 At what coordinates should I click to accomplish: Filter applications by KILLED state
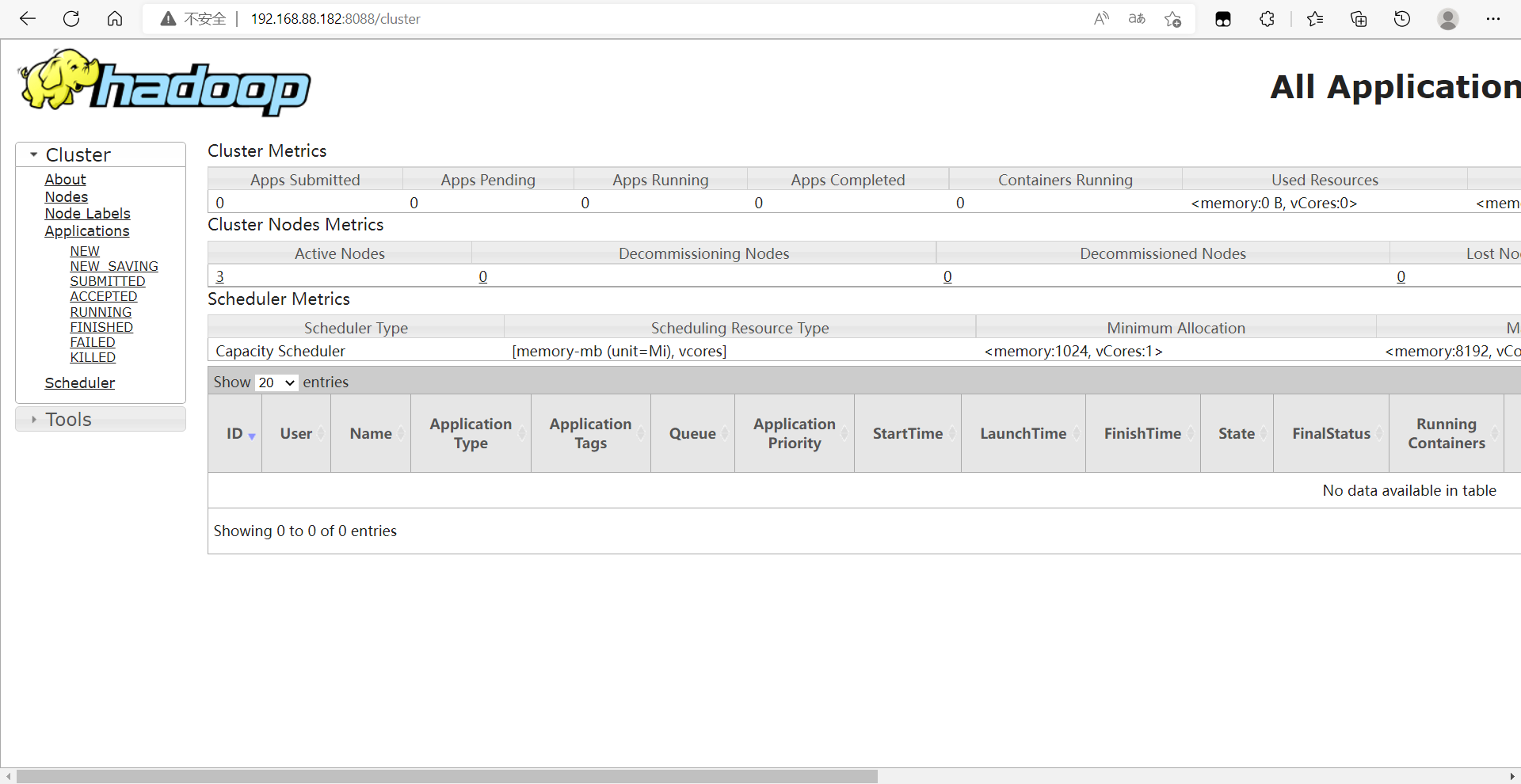tap(93, 357)
